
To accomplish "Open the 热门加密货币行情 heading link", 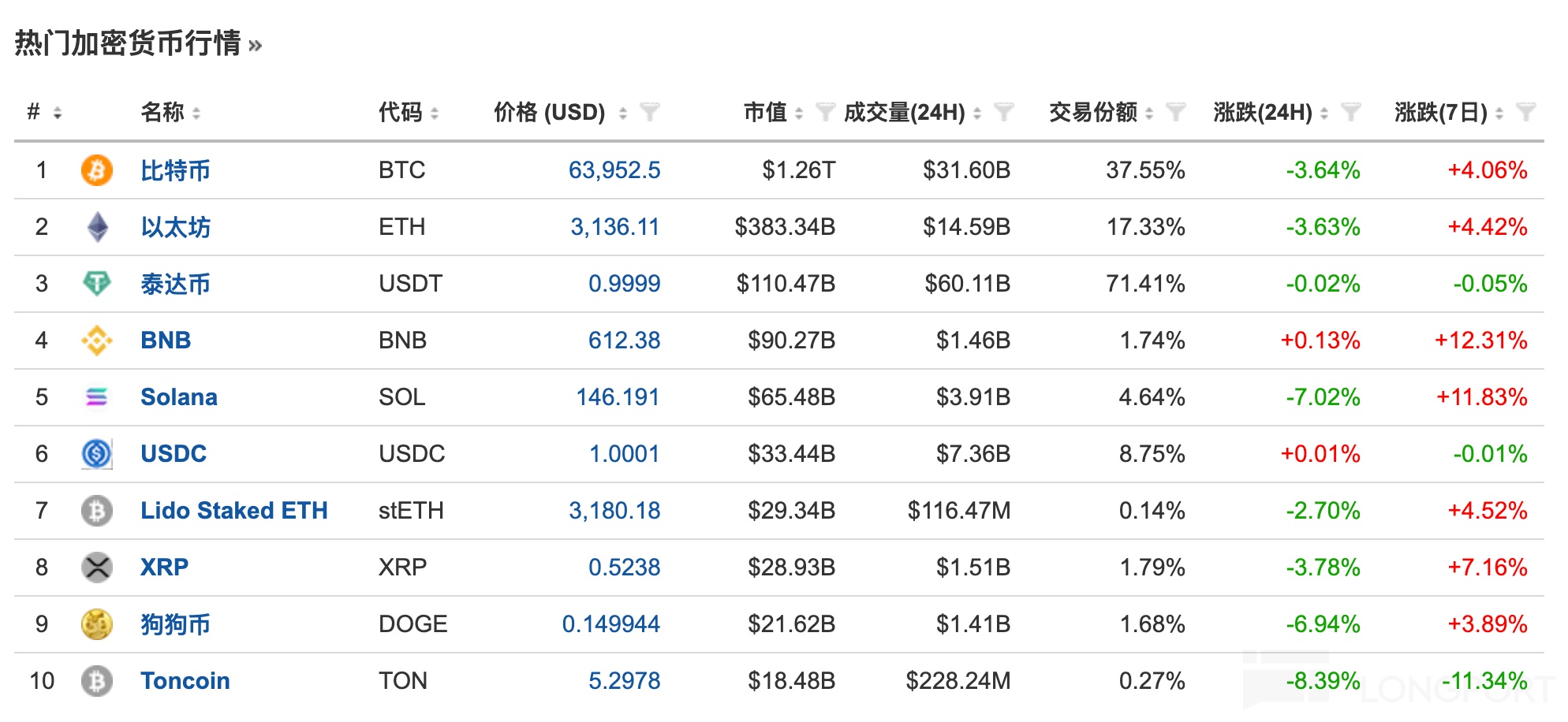I will click(128, 43).
